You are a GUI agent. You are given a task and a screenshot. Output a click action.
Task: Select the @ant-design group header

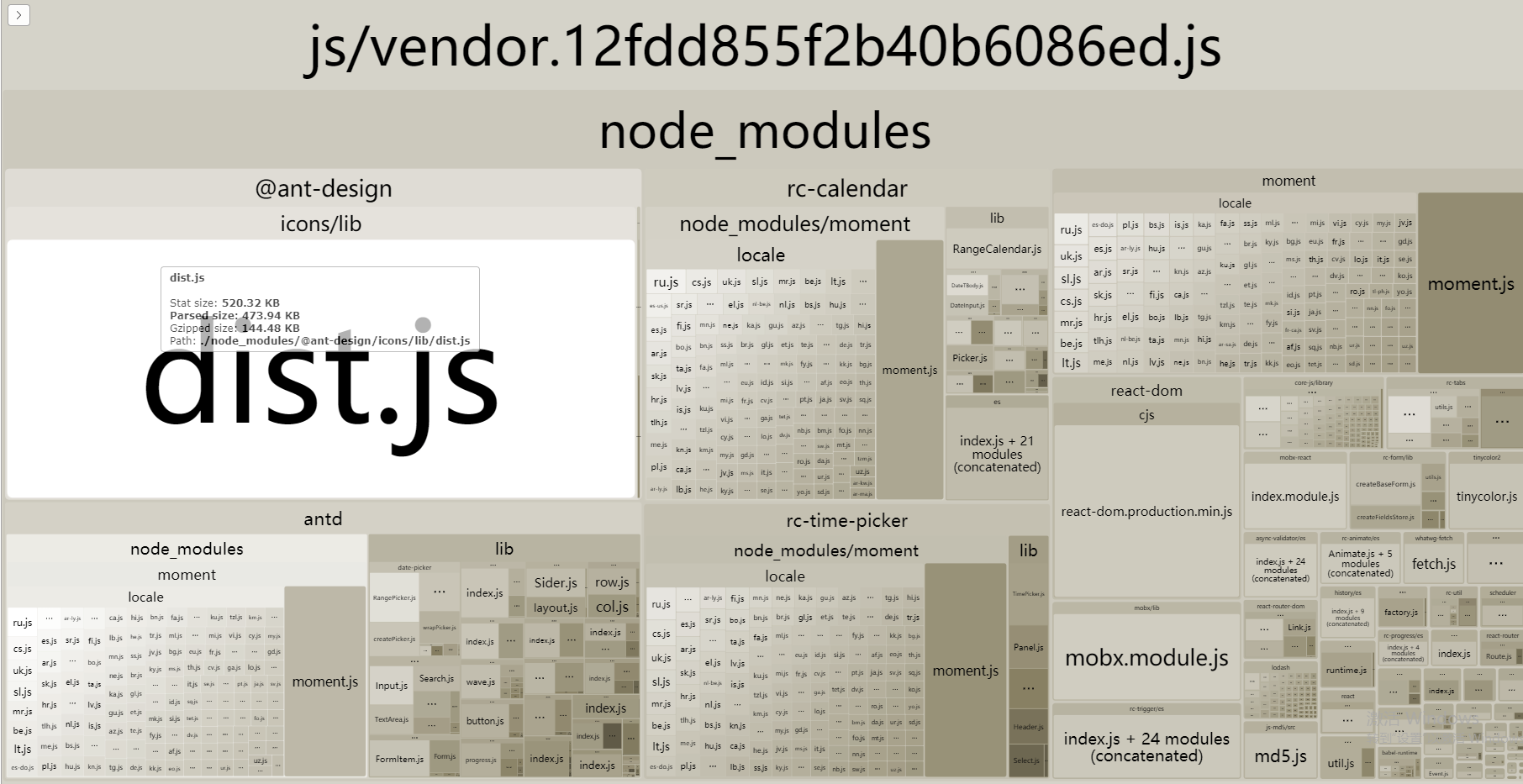(x=323, y=188)
